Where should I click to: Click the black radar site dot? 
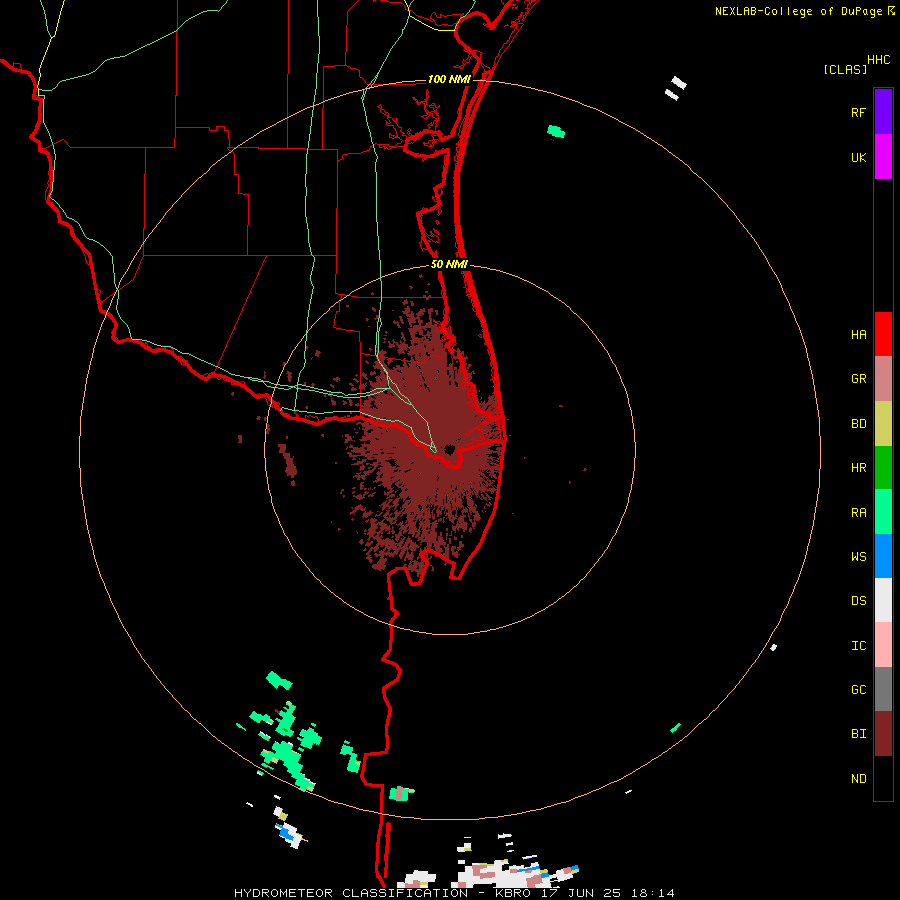449,449
